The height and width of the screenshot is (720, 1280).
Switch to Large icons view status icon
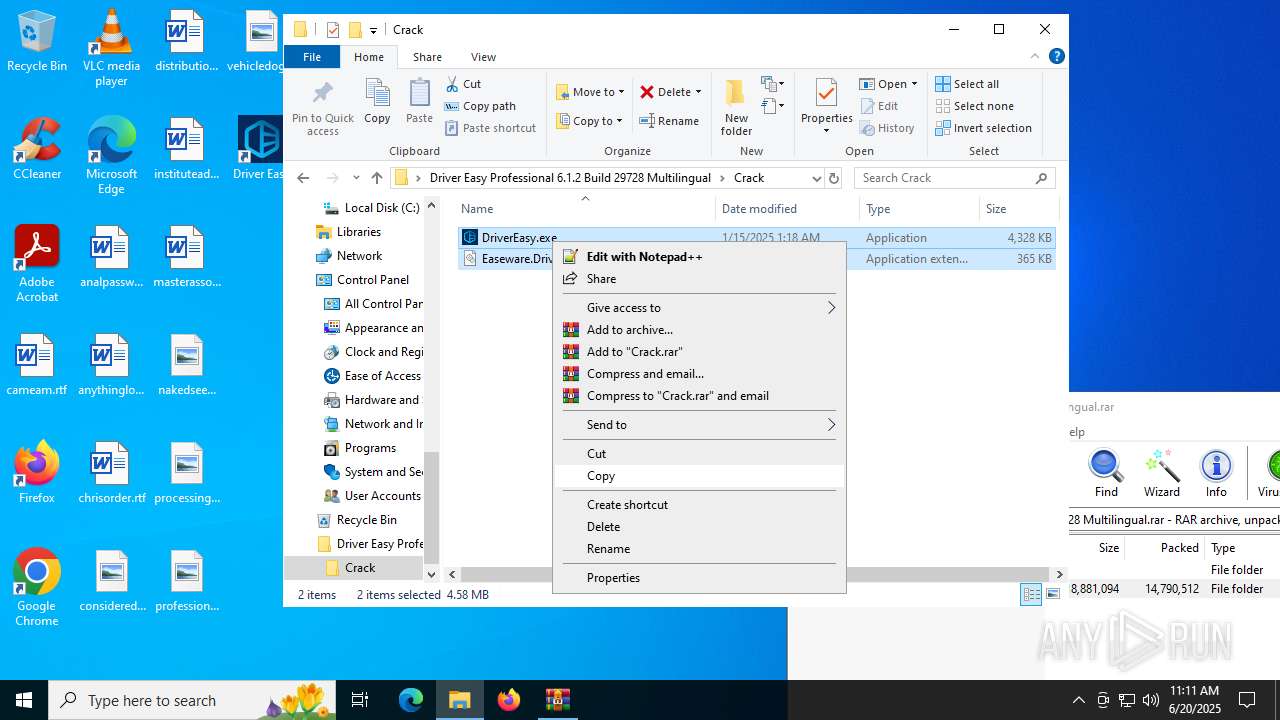coord(1052,595)
